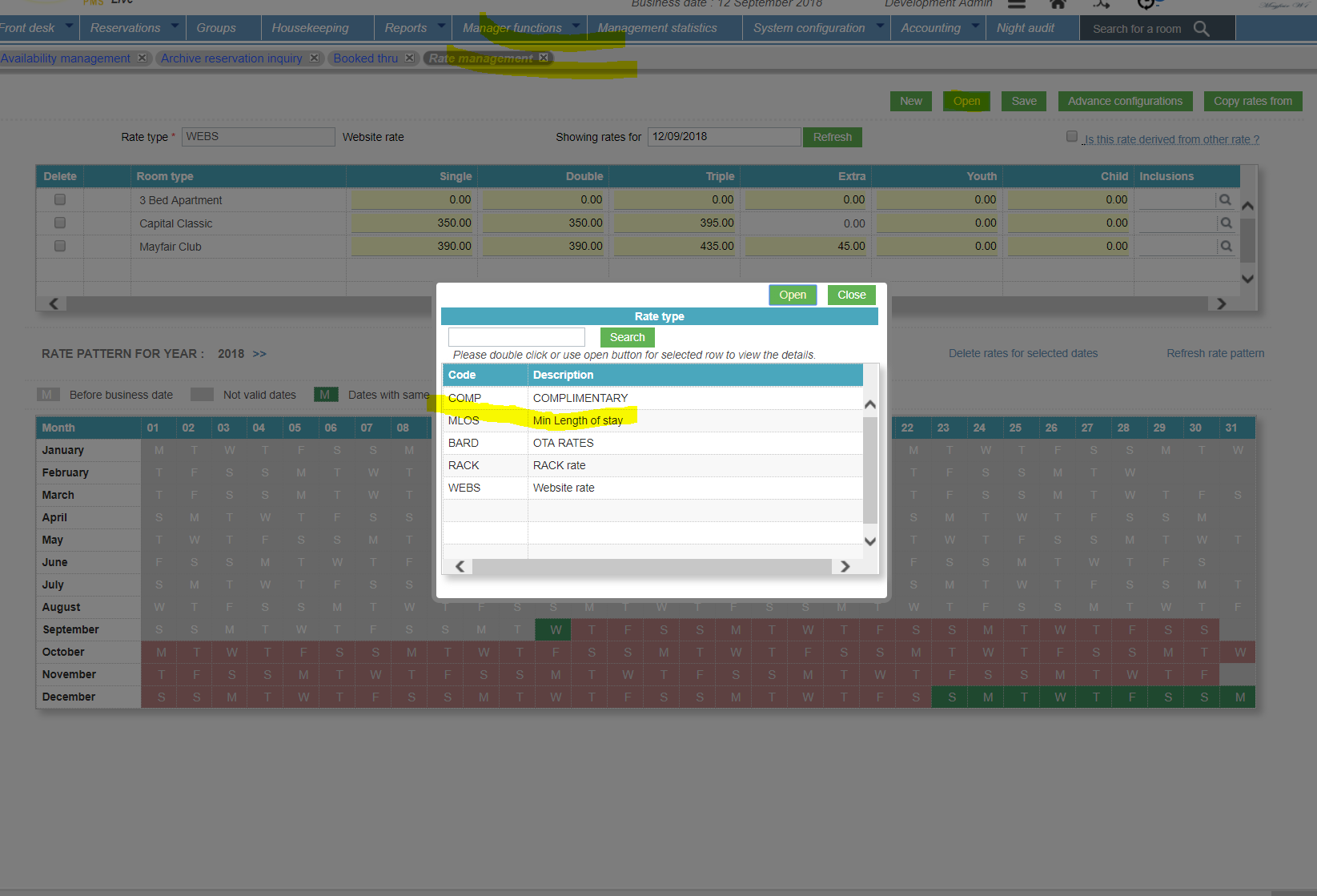
Task: Close the Rate management tab
Action: [544, 58]
